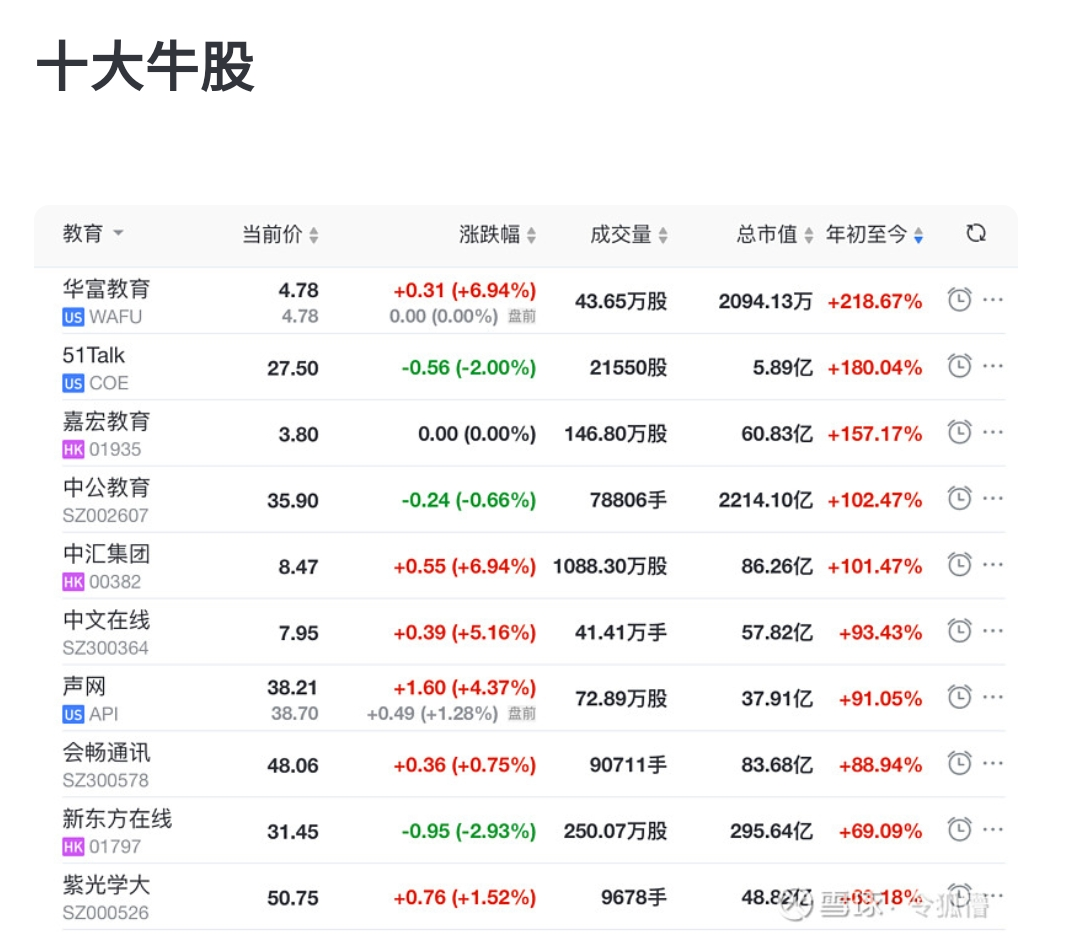Open the 会畅通讯 stock page
Viewport: 1065px width, 951px height.
[106, 753]
